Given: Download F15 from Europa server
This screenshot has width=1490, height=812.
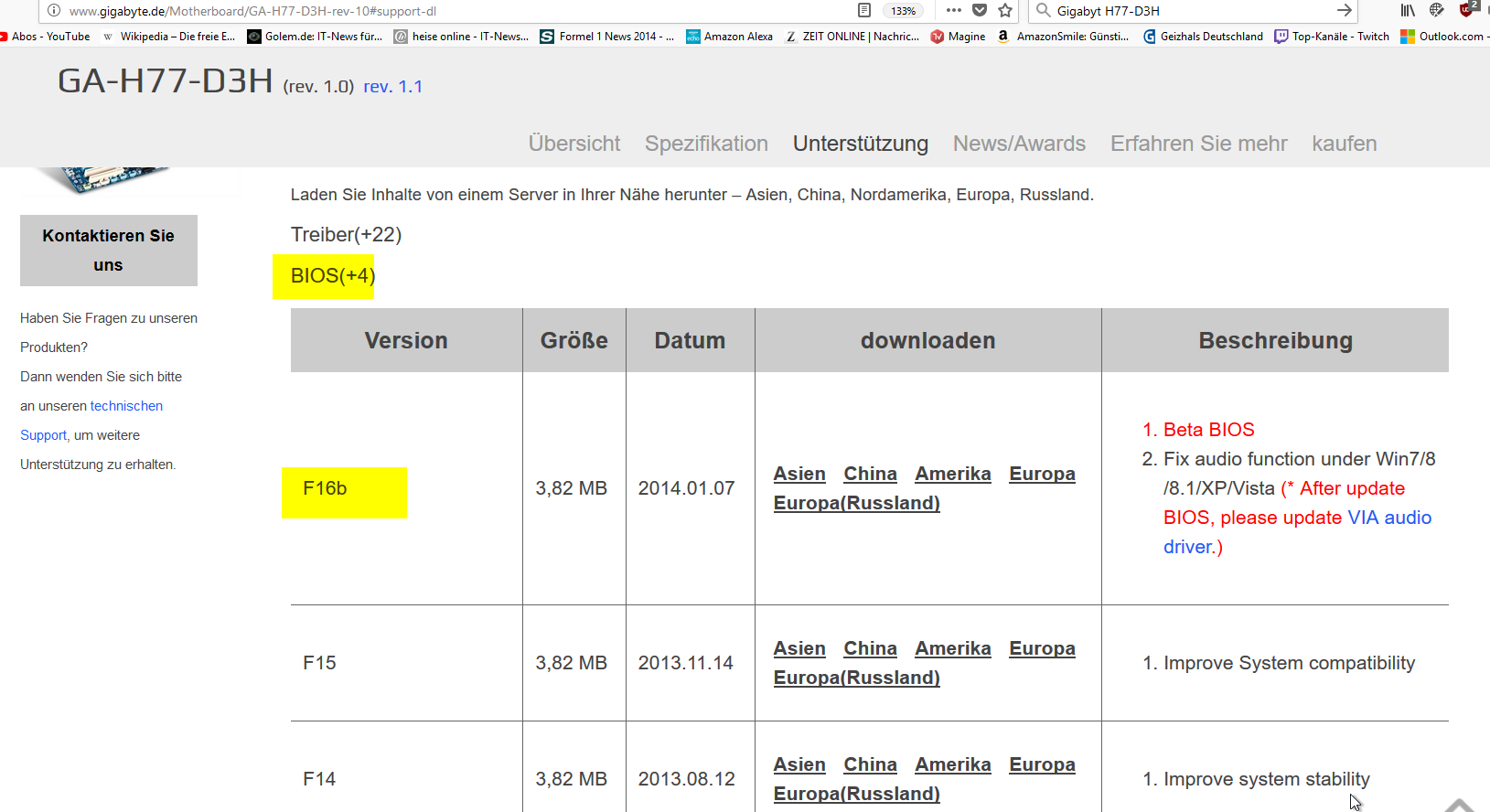Looking at the screenshot, I should point(1042,648).
